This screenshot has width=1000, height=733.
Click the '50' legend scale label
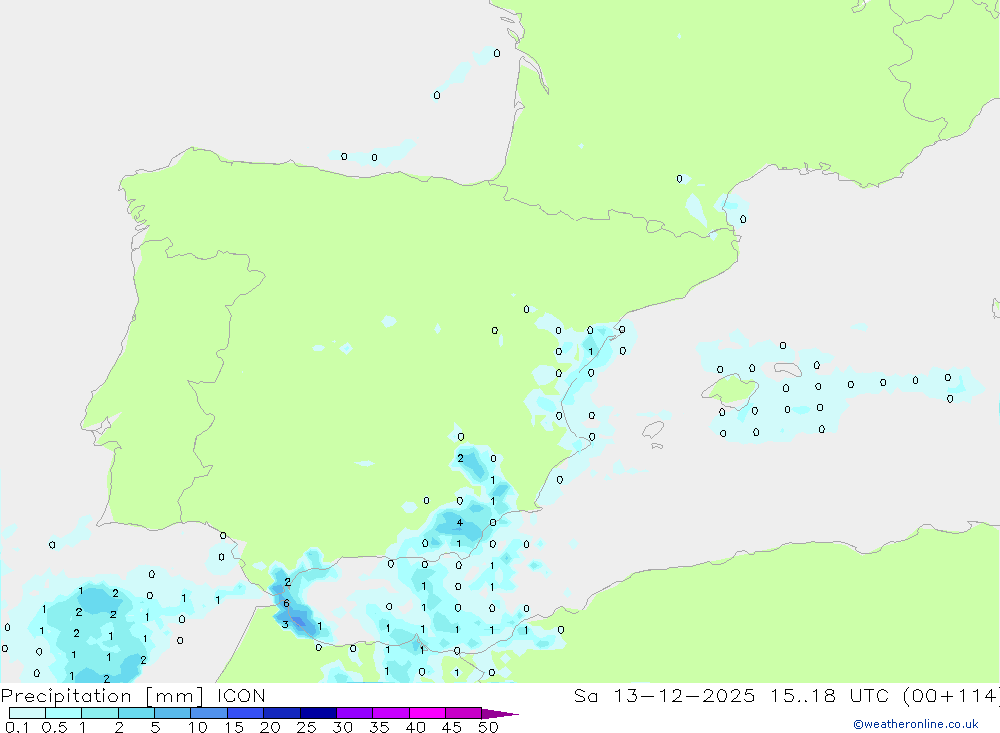[488, 727]
